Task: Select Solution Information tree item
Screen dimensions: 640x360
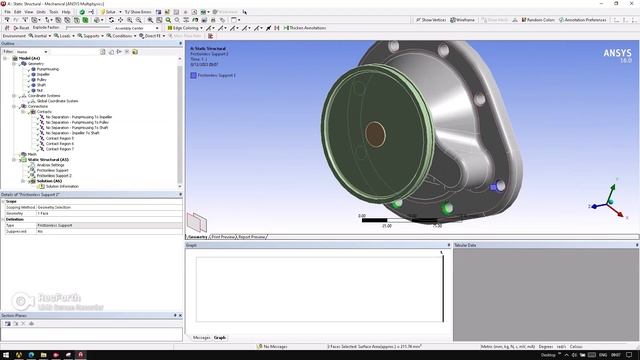Action: [62, 186]
